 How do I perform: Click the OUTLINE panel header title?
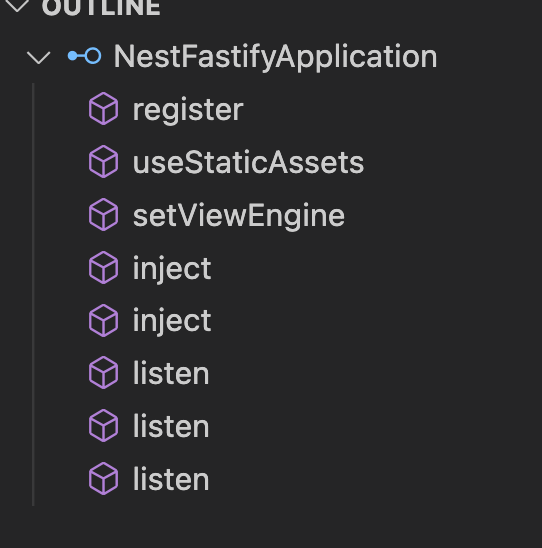point(101,7)
